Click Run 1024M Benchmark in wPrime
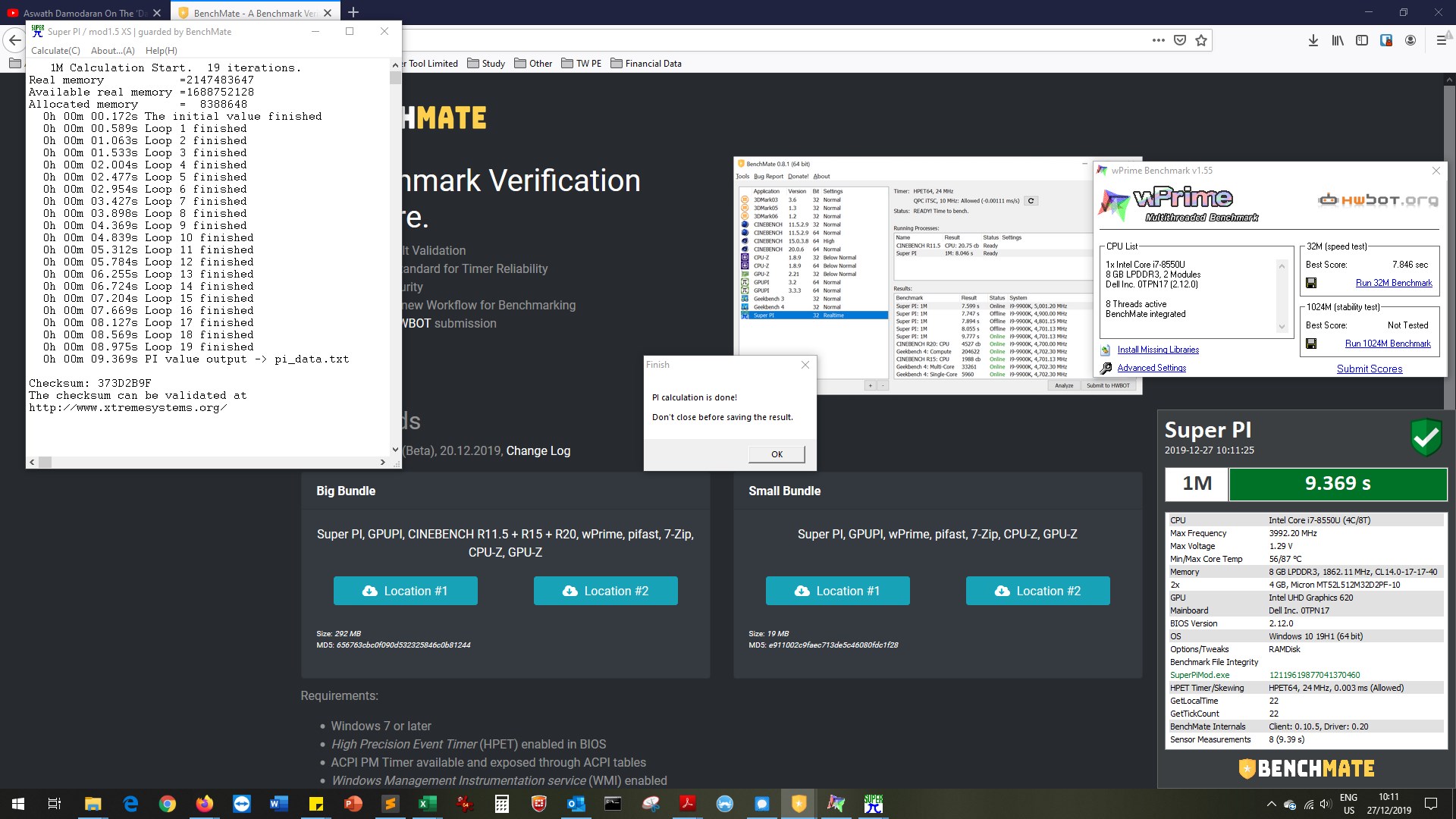The image size is (1456, 819). tap(1388, 344)
